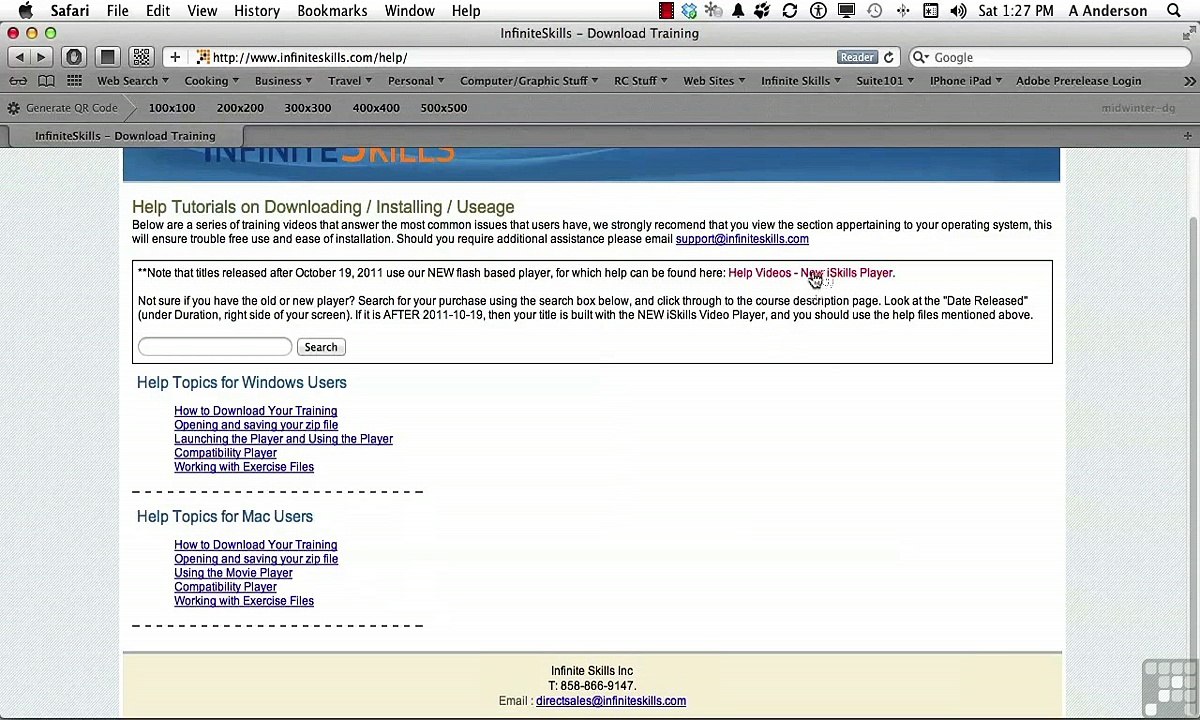Open Spotlight search magnifier
This screenshot has height=720, width=1200.
point(1174,11)
